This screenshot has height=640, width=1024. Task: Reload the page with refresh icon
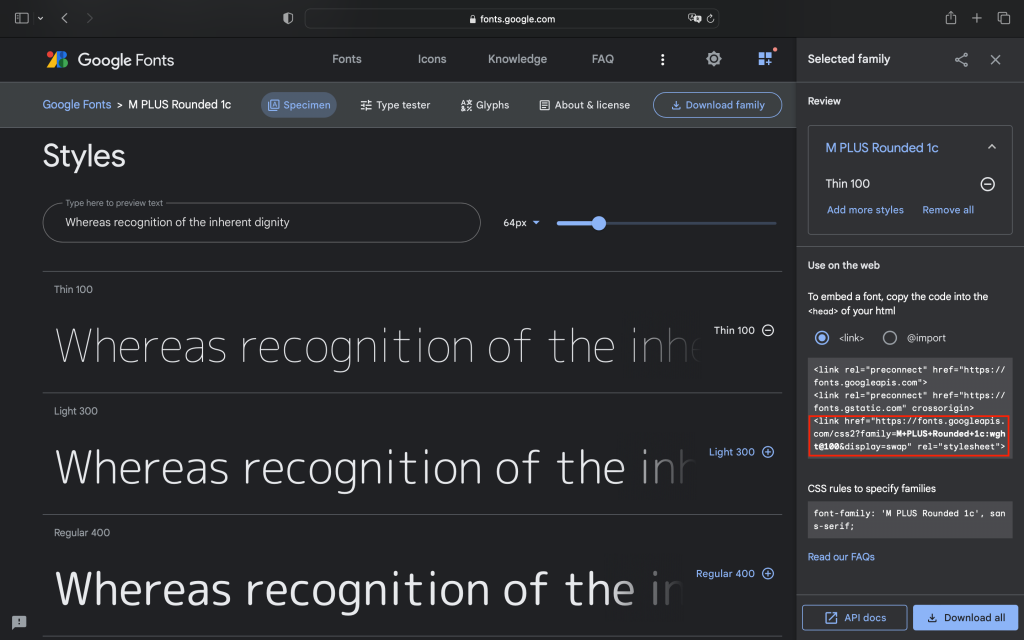711,19
